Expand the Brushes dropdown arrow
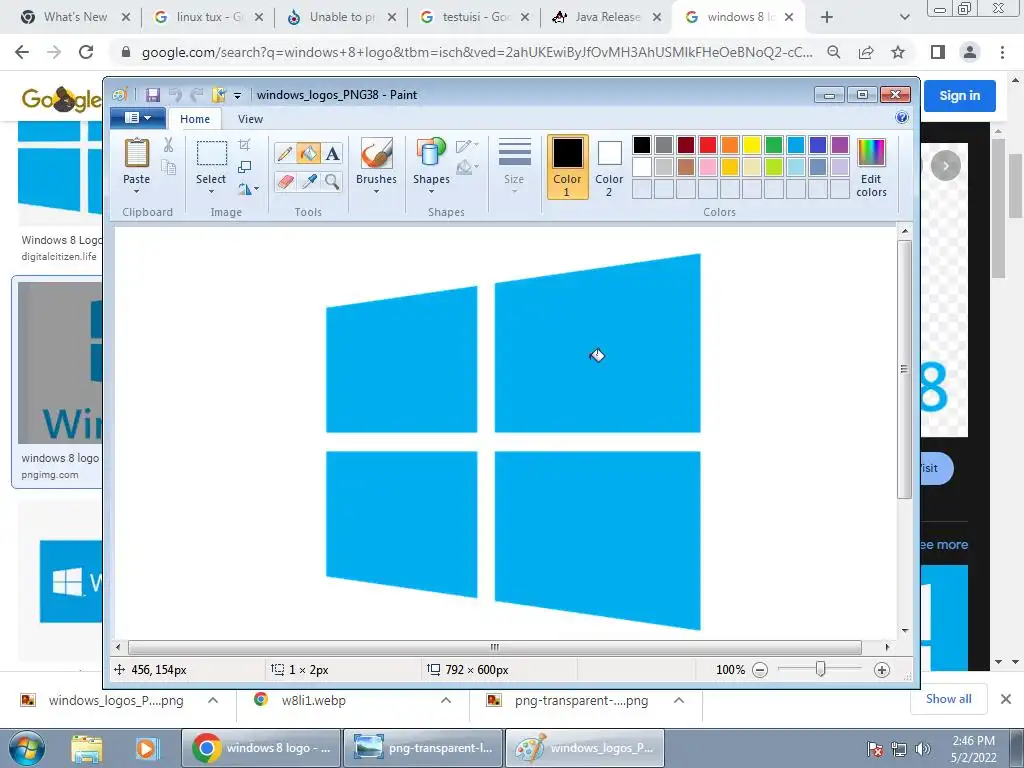1024x768 pixels. pos(376,192)
